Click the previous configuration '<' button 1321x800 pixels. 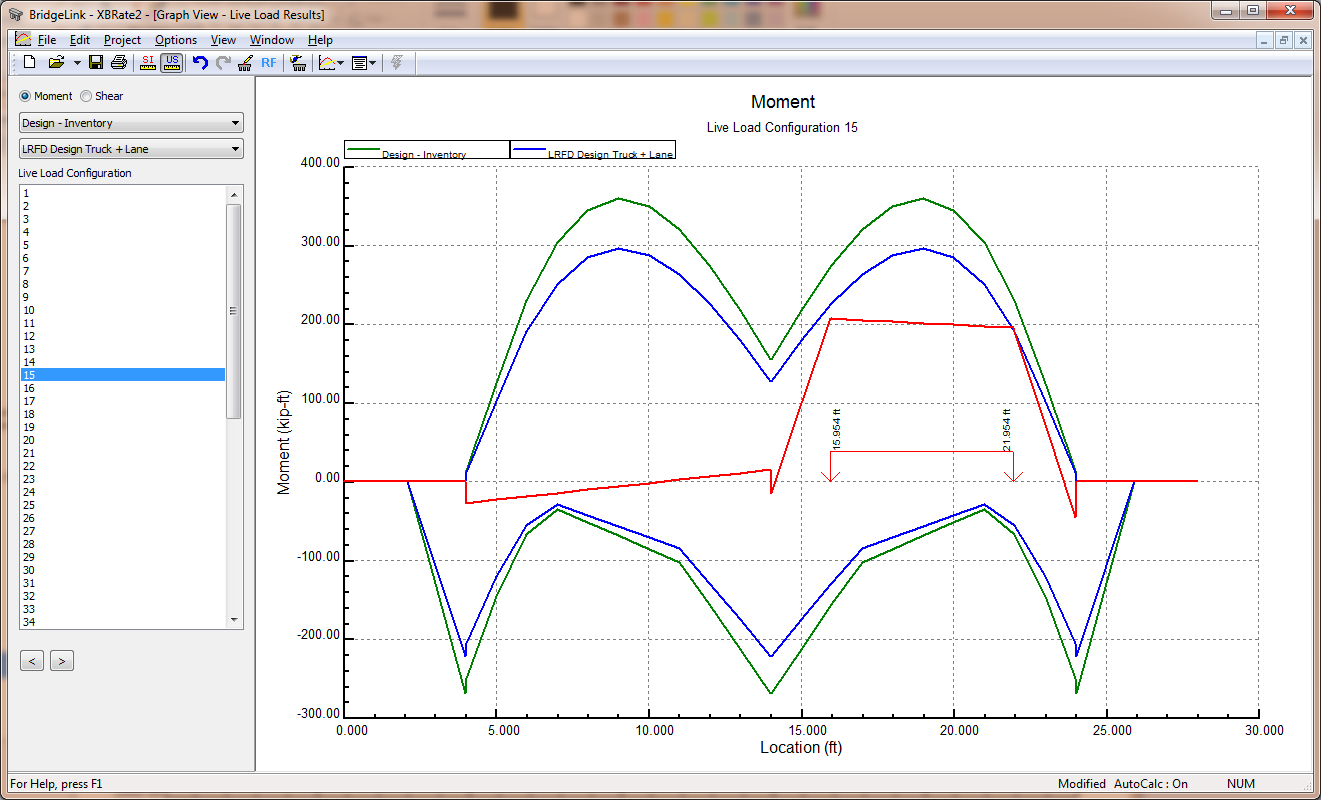coord(32,661)
